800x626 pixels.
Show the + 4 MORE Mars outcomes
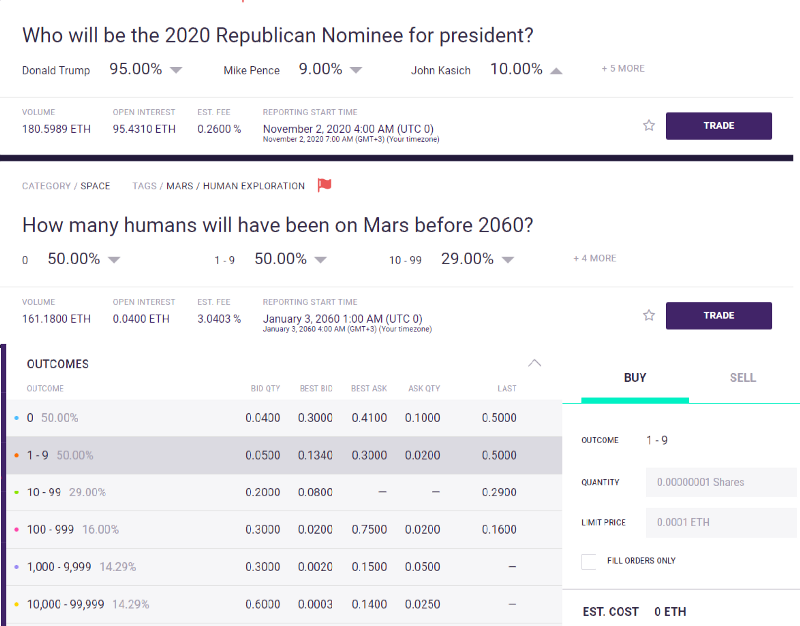pyautogui.click(x=594, y=259)
